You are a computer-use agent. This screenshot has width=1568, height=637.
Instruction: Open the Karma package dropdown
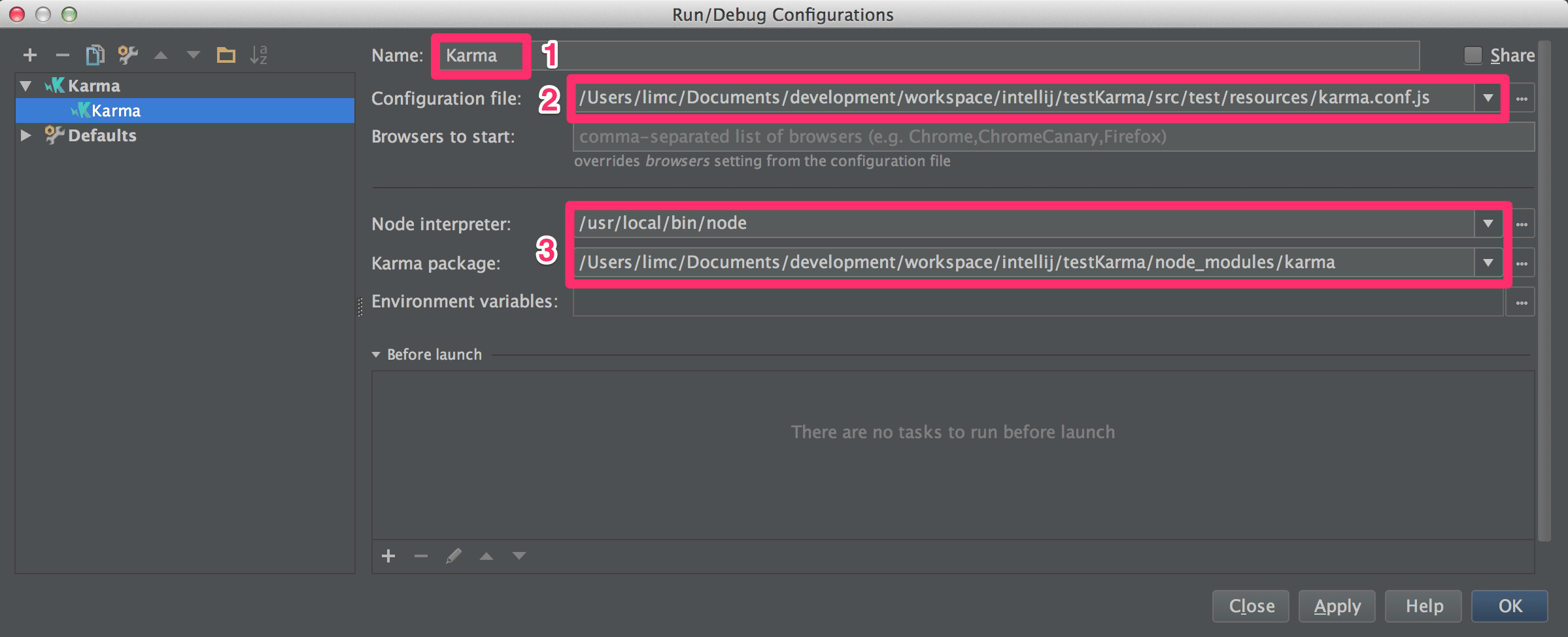1488,263
